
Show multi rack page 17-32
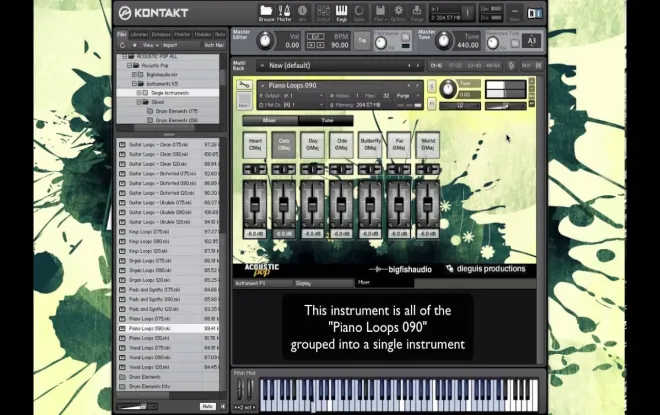(x=455, y=66)
